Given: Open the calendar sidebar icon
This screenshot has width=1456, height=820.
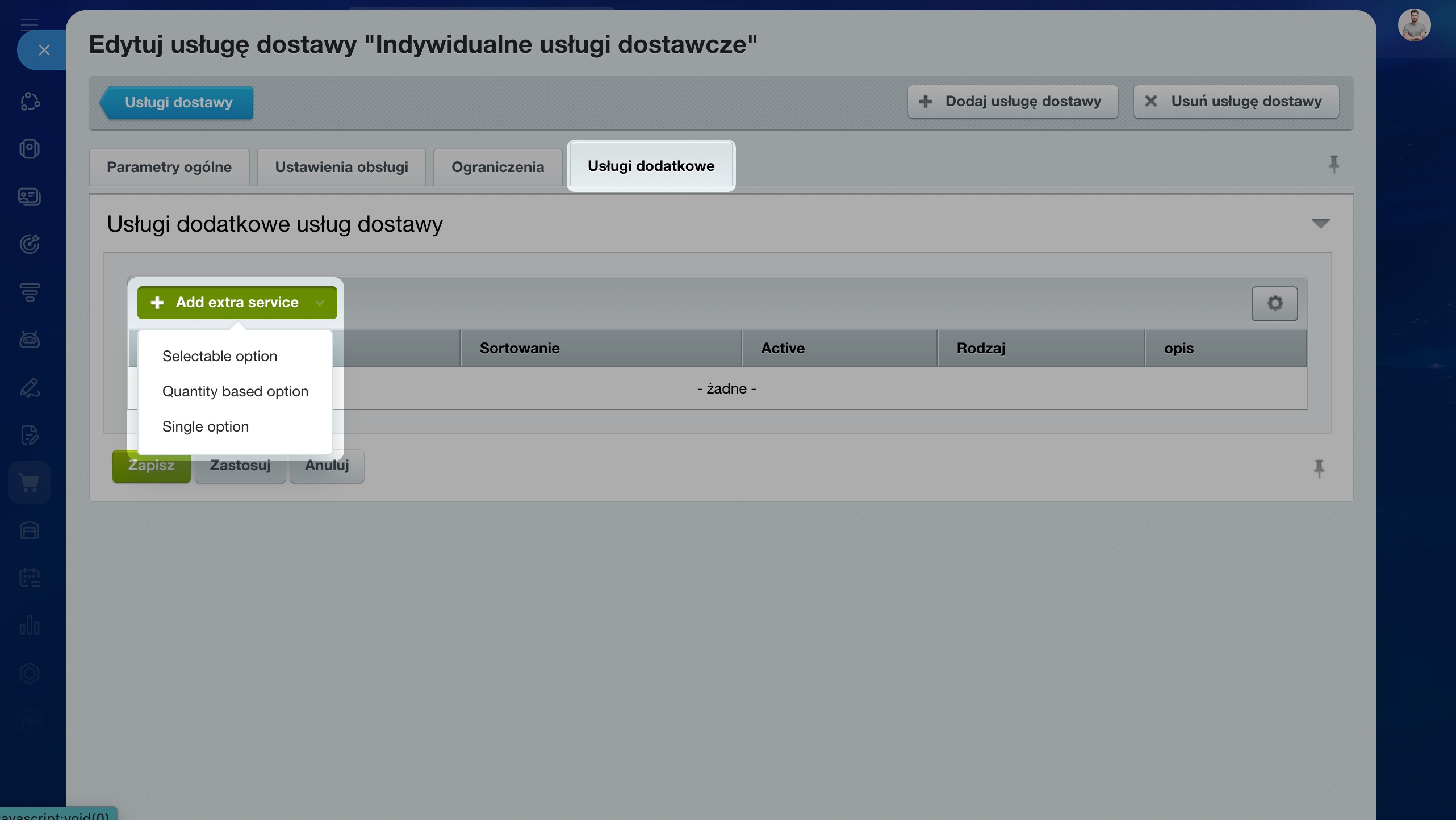Looking at the screenshot, I should click(x=30, y=578).
